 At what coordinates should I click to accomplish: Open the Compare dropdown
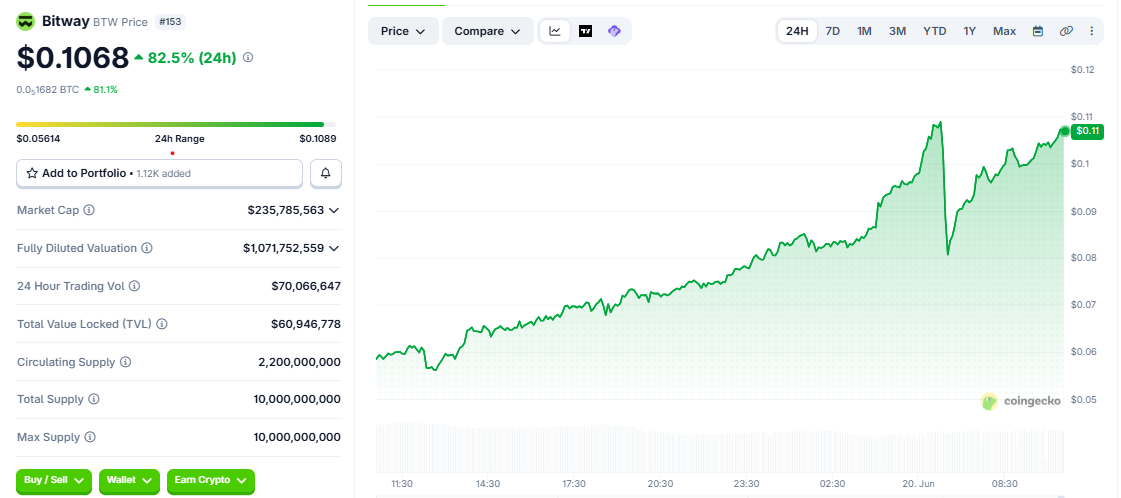click(488, 31)
